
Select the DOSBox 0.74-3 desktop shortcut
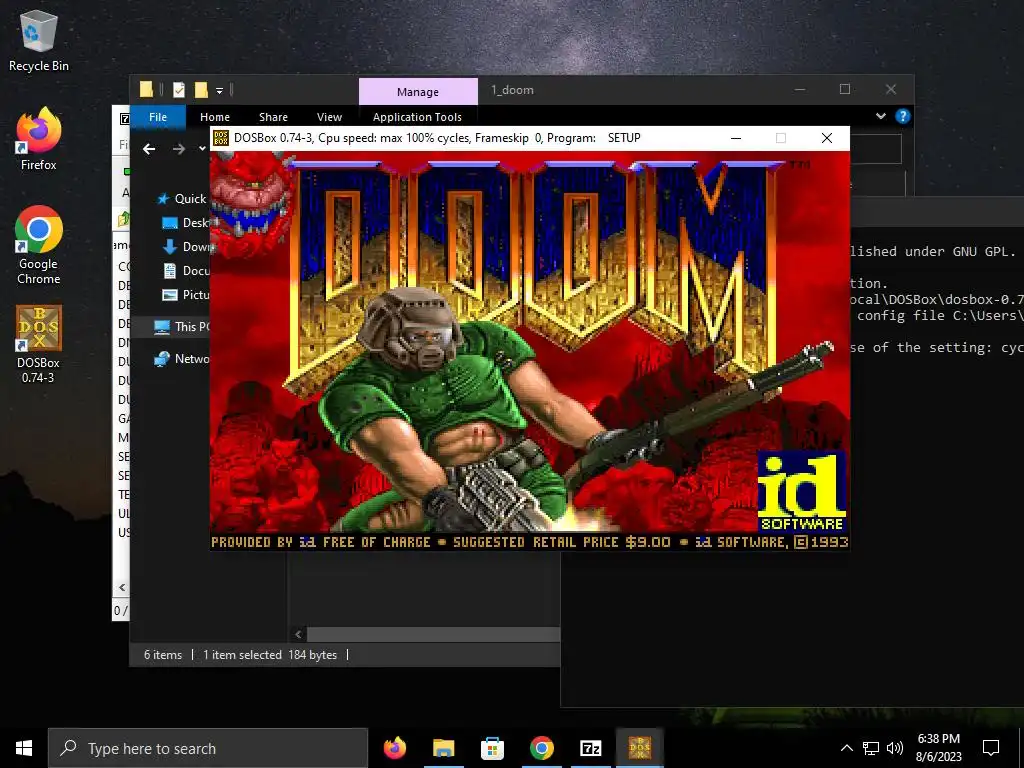click(39, 344)
